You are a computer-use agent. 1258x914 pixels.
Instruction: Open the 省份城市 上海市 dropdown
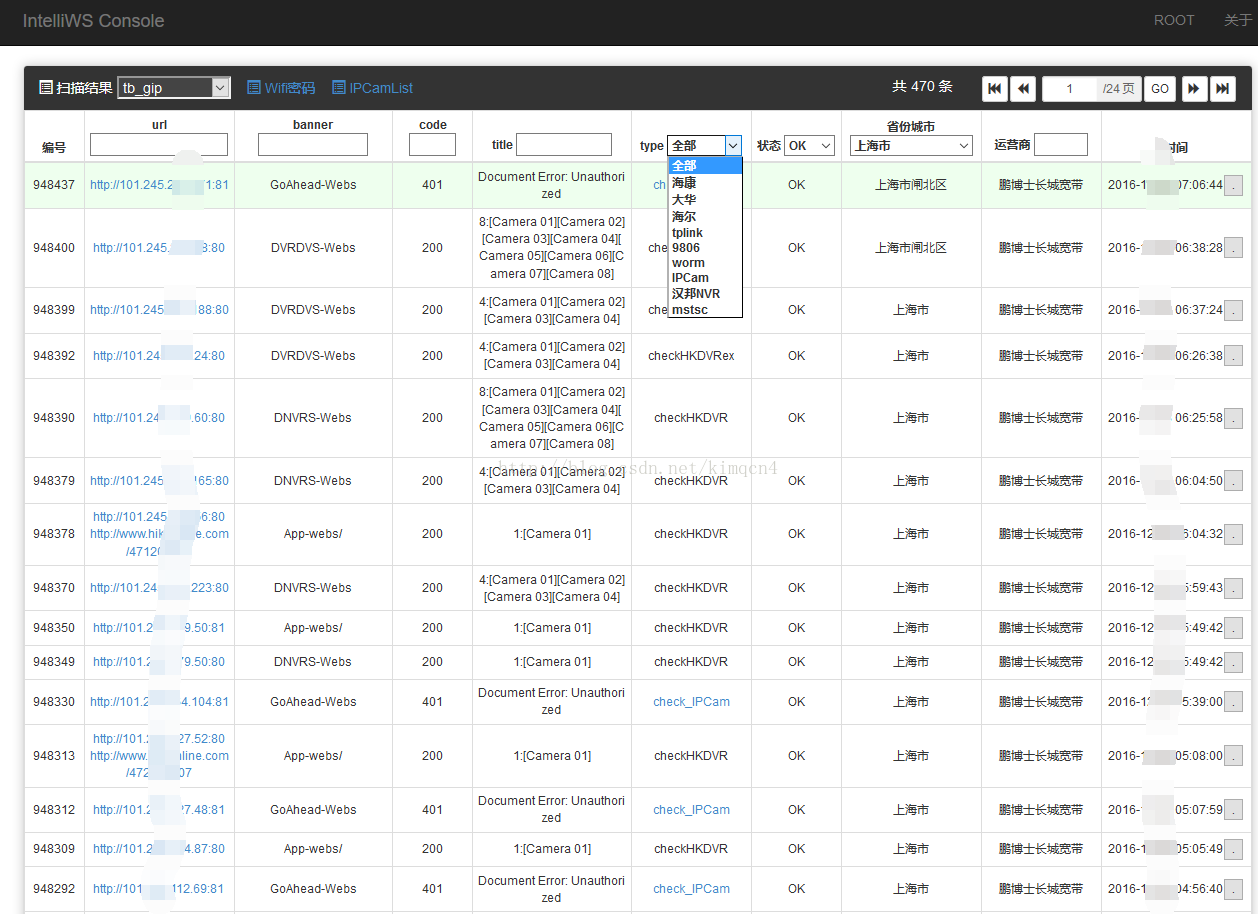pyautogui.click(x=911, y=145)
